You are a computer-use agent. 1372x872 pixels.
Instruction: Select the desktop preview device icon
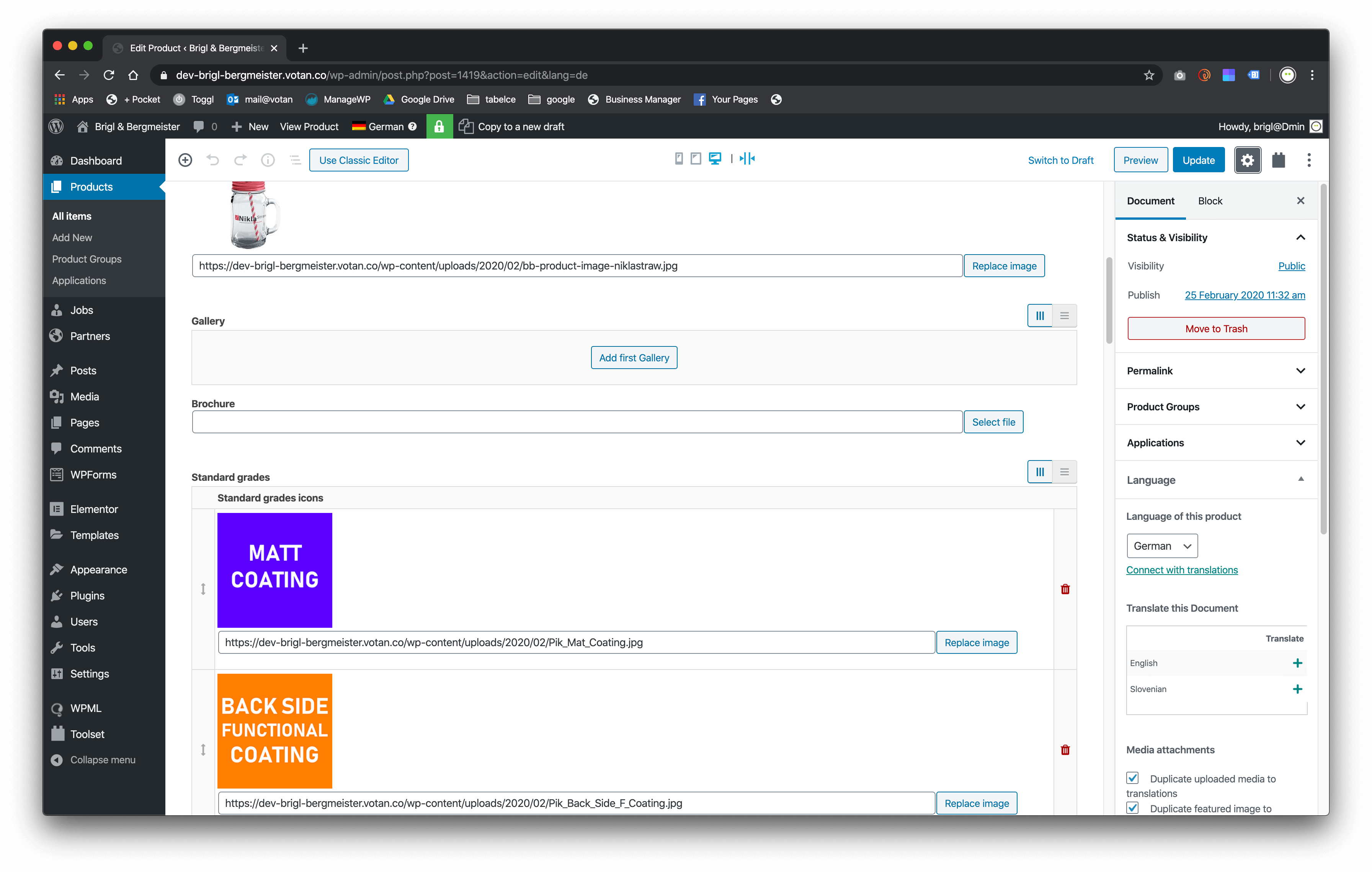pyautogui.click(x=715, y=158)
